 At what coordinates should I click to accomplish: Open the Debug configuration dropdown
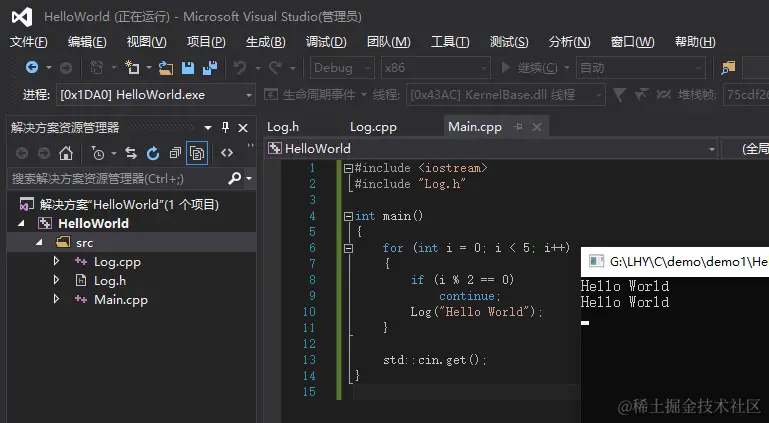click(367, 68)
